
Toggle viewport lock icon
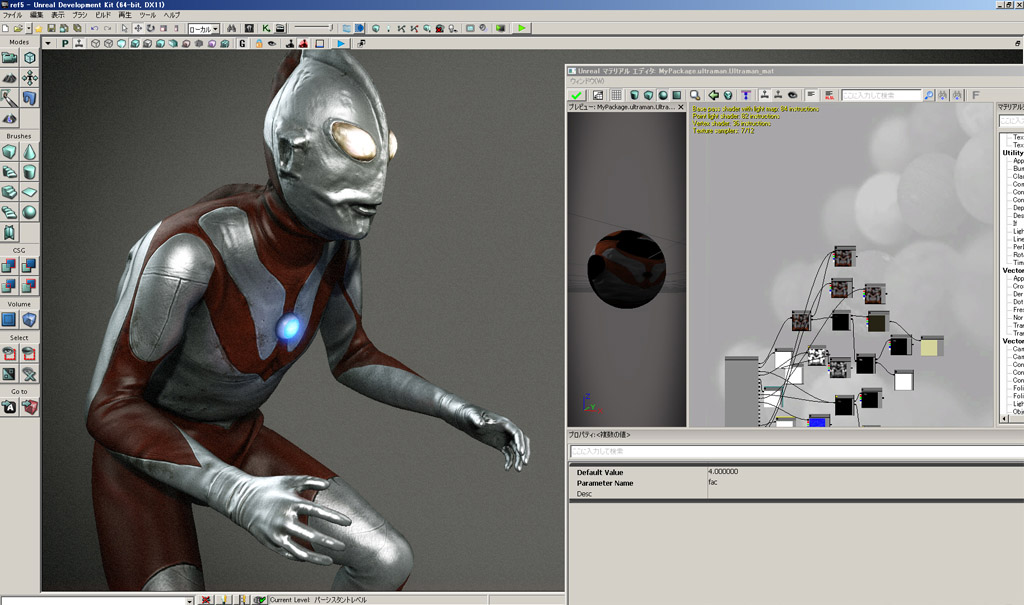[x=259, y=43]
